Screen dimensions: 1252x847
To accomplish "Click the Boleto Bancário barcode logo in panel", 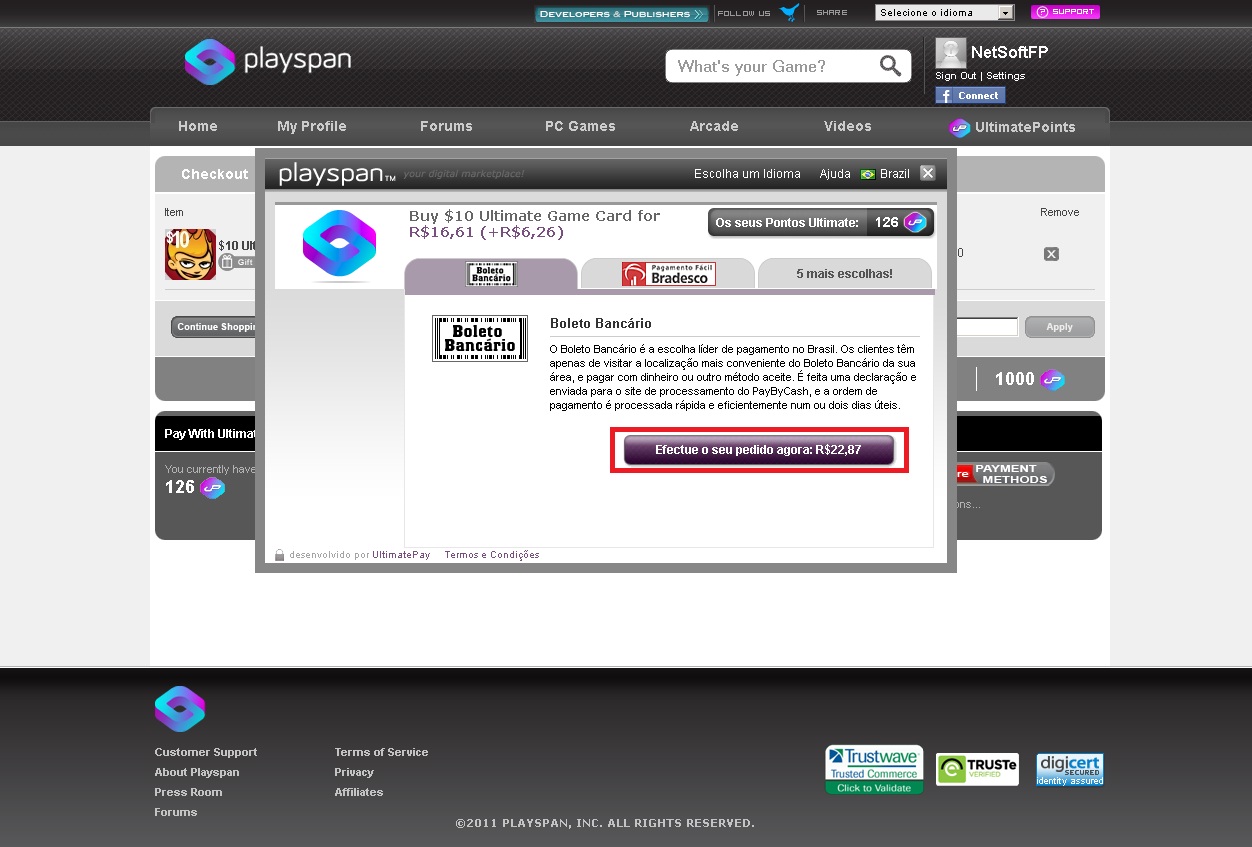I will [x=480, y=338].
